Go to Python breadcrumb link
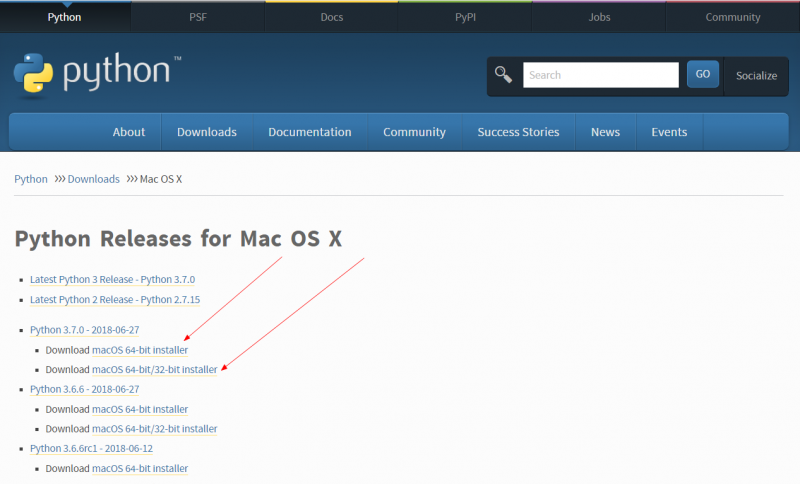 (31, 179)
